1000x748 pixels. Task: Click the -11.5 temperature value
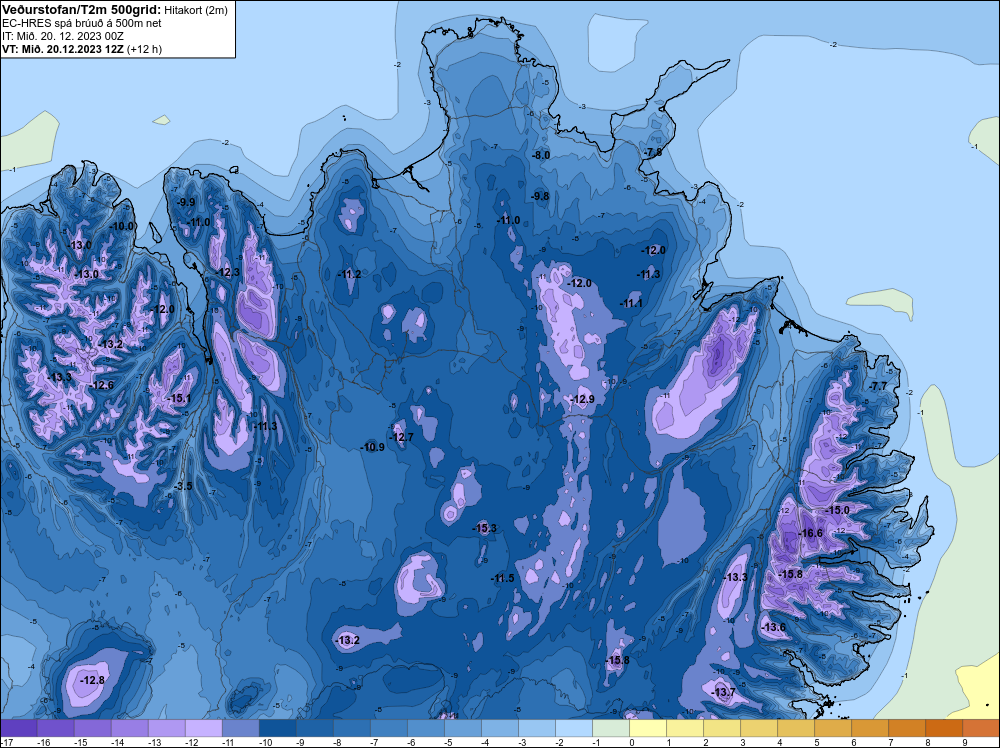(x=503, y=578)
